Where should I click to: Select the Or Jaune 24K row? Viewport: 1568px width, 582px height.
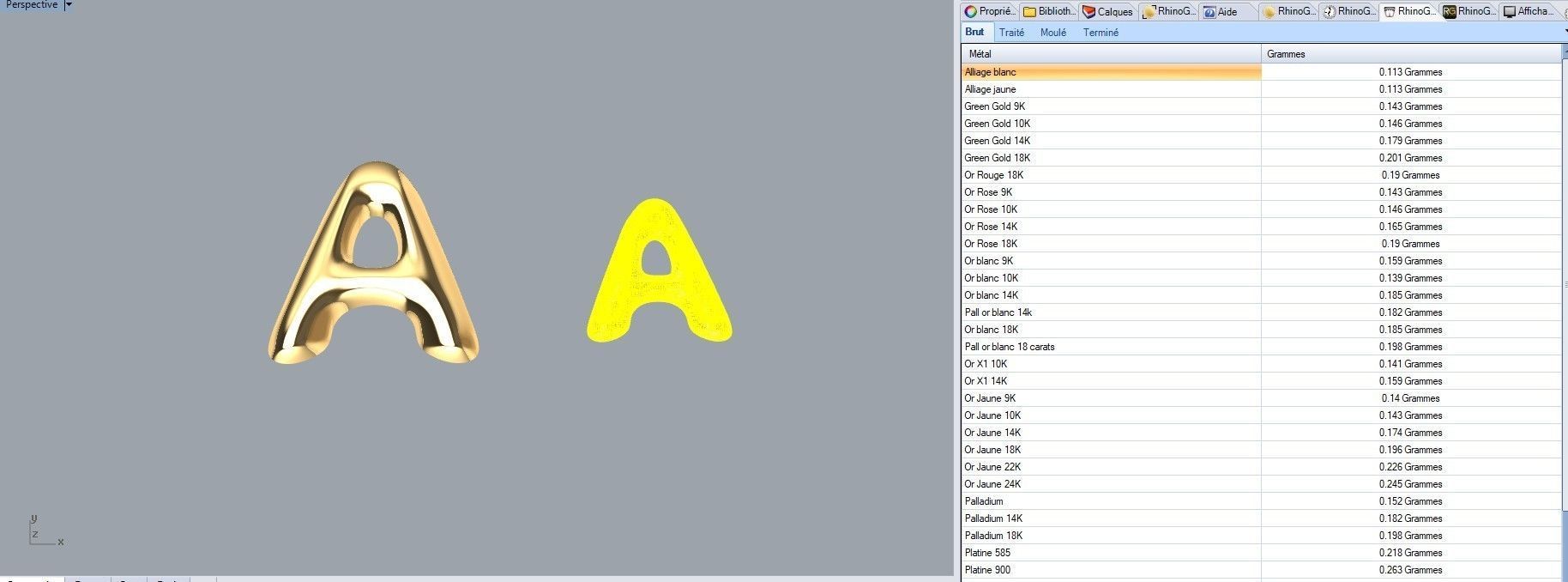(1261, 484)
